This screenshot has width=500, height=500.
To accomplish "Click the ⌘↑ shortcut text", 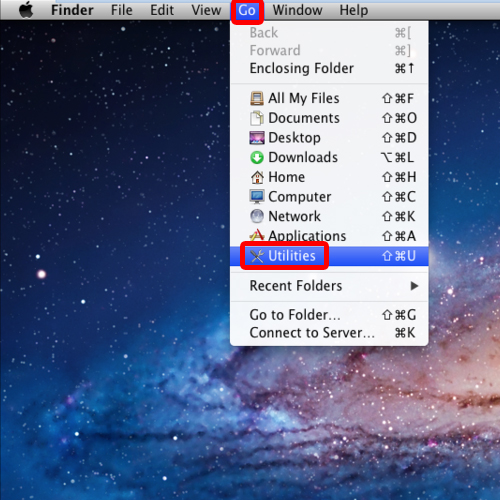I will (x=405, y=68).
